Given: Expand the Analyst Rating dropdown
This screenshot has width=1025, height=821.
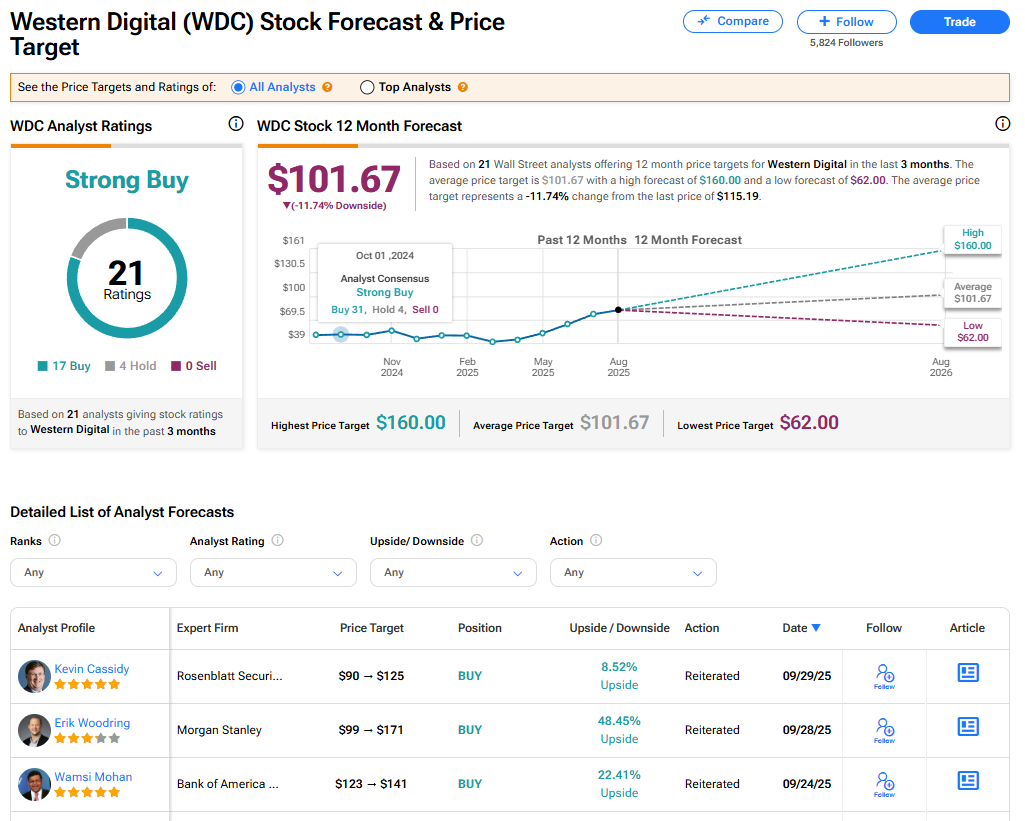Looking at the screenshot, I should tap(273, 573).
